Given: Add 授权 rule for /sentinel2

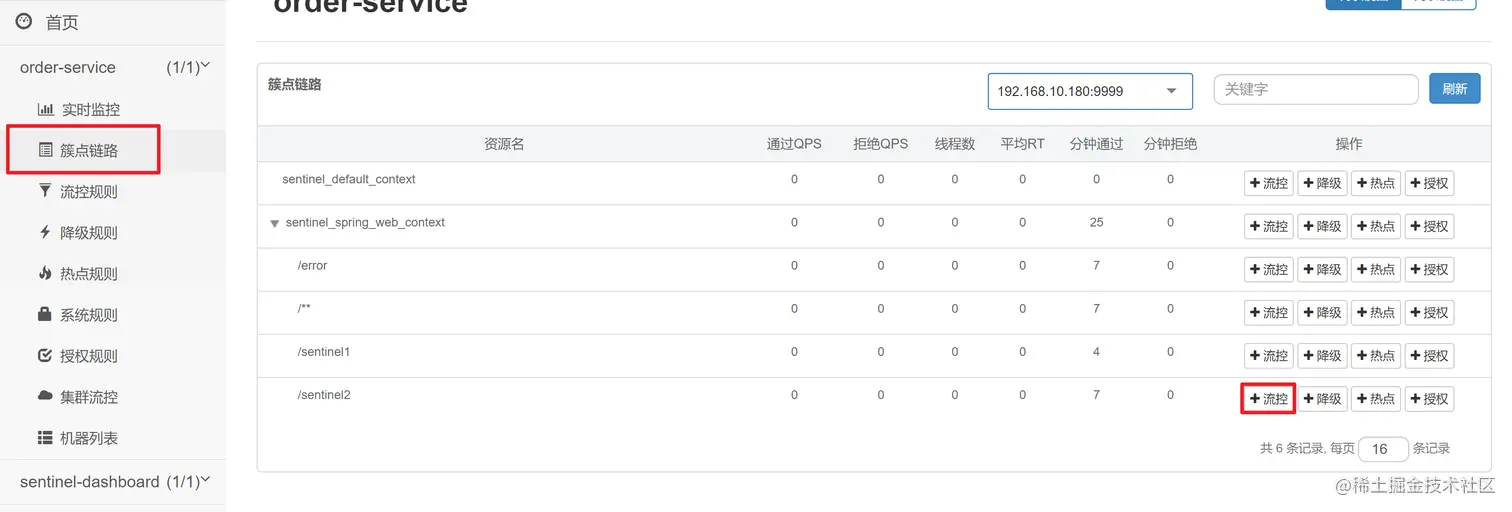Looking at the screenshot, I should (x=1429, y=399).
